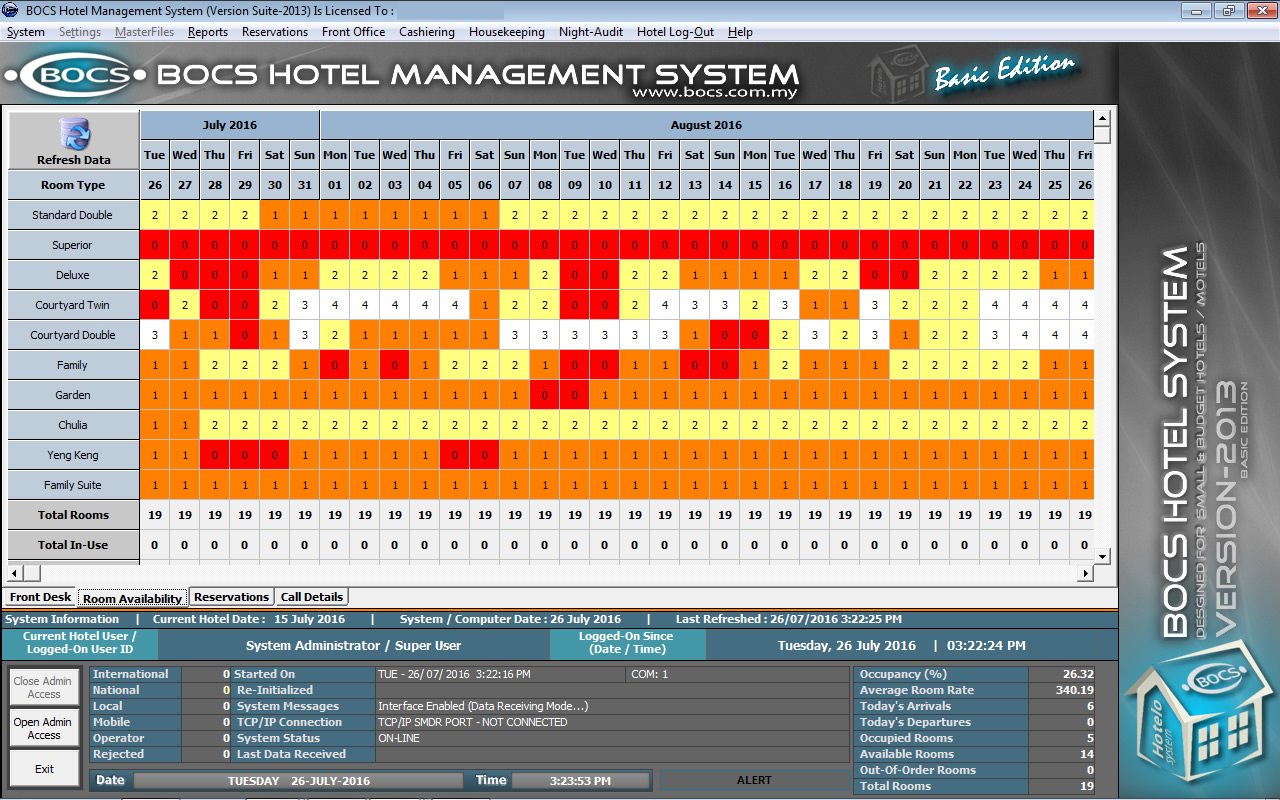Switch to the Front Desk tab
Screen dimensions: 1280x800
(40, 597)
